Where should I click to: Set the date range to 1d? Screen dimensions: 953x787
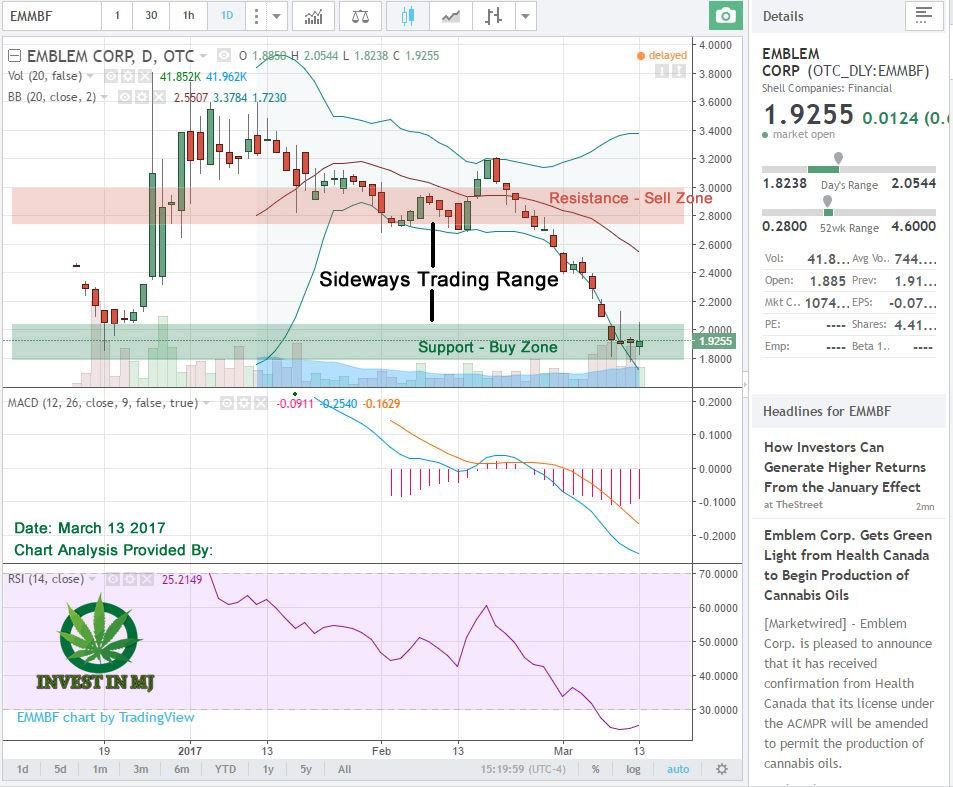point(22,769)
